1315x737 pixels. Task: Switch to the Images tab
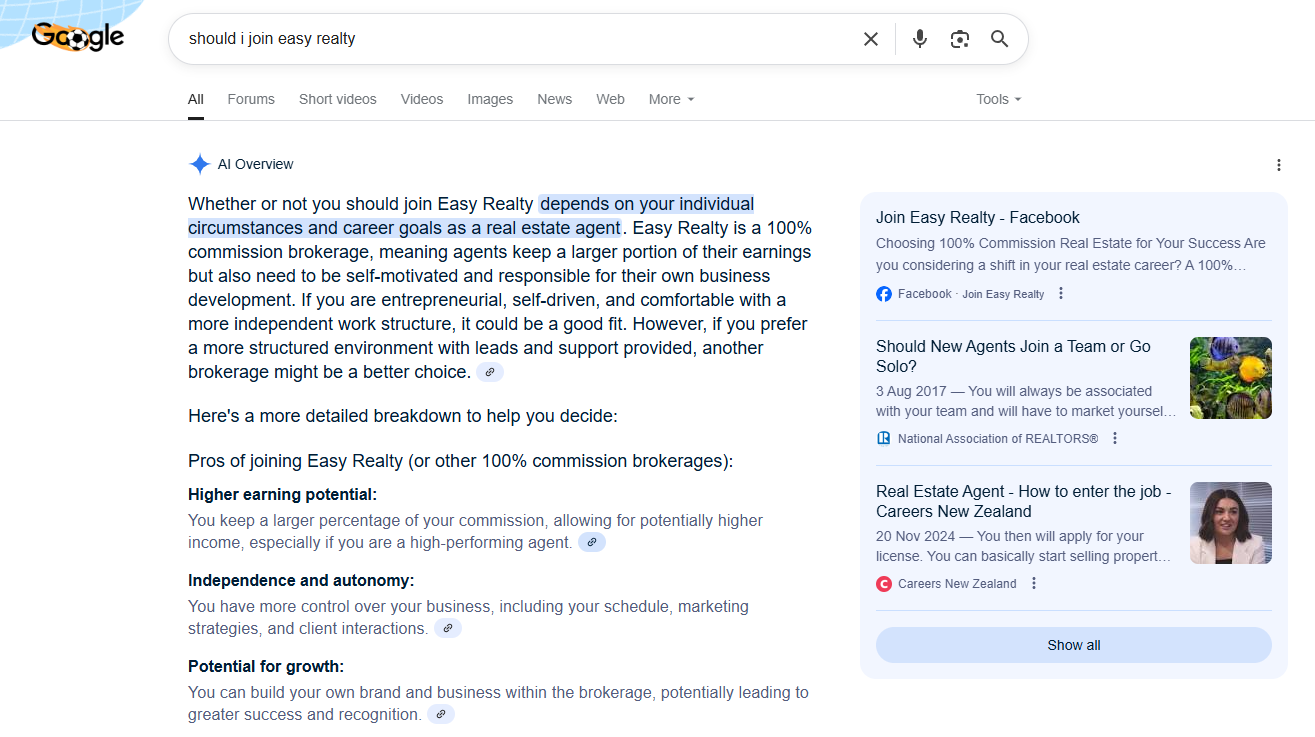pos(490,99)
